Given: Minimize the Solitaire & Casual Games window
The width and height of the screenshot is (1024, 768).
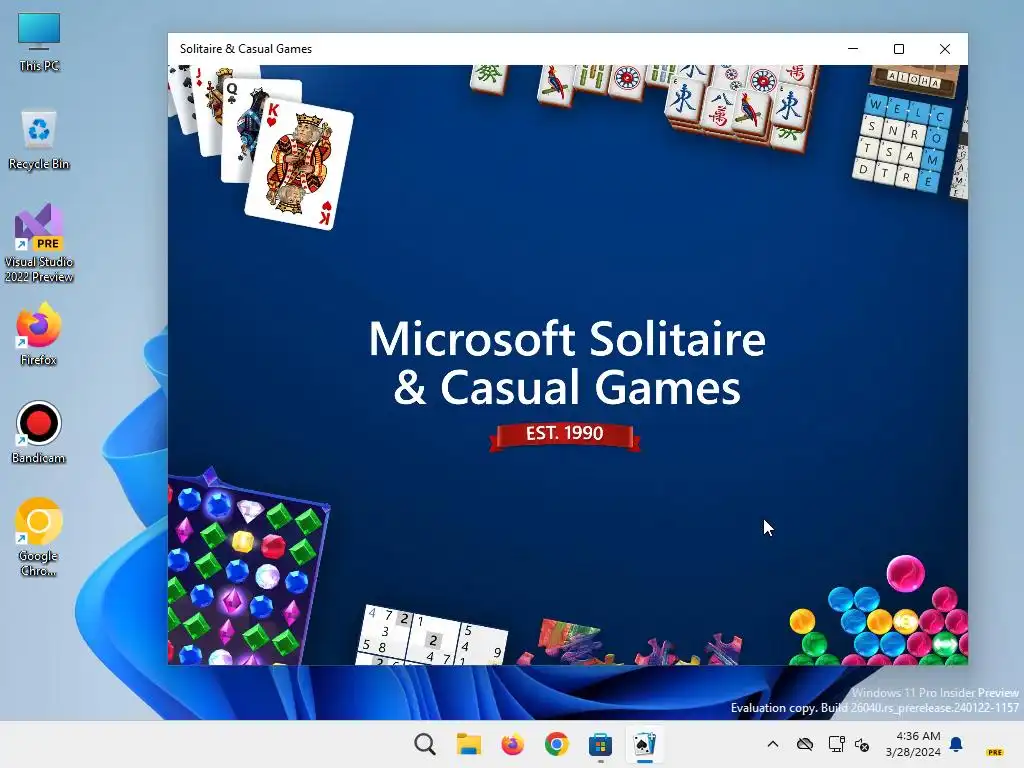Looking at the screenshot, I should [853, 49].
